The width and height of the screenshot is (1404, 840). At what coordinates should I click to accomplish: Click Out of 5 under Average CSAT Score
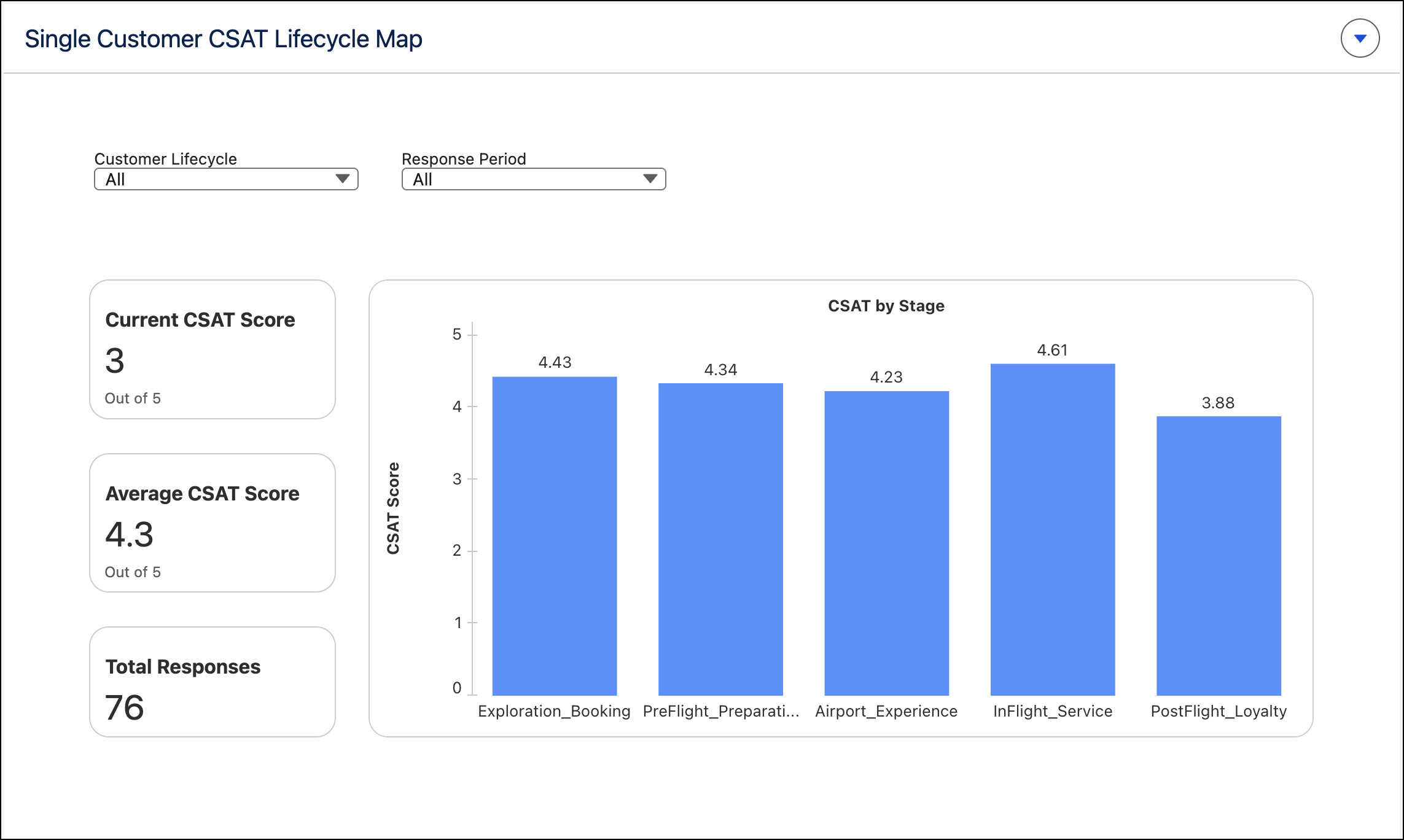pyautogui.click(x=133, y=572)
